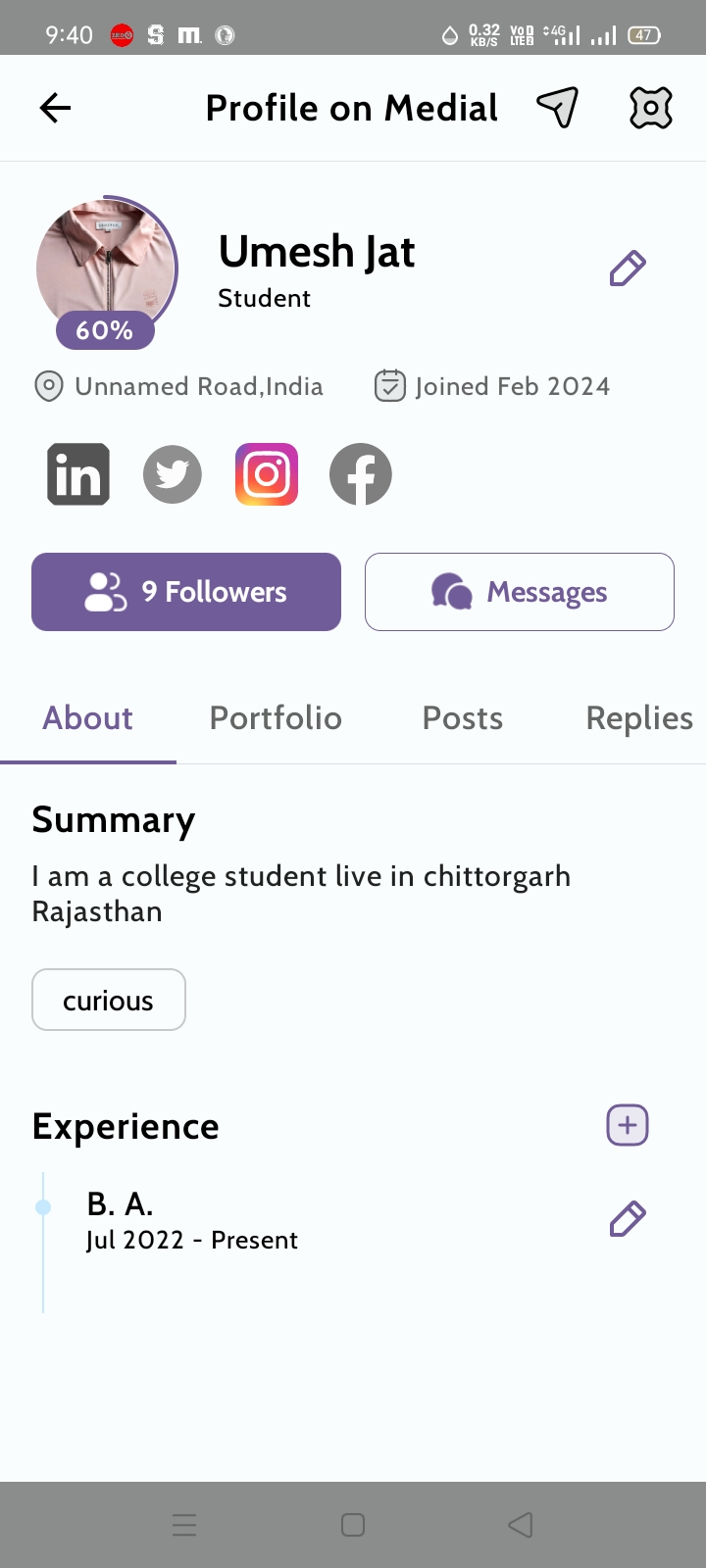Switch to Portfolio tab

click(276, 718)
